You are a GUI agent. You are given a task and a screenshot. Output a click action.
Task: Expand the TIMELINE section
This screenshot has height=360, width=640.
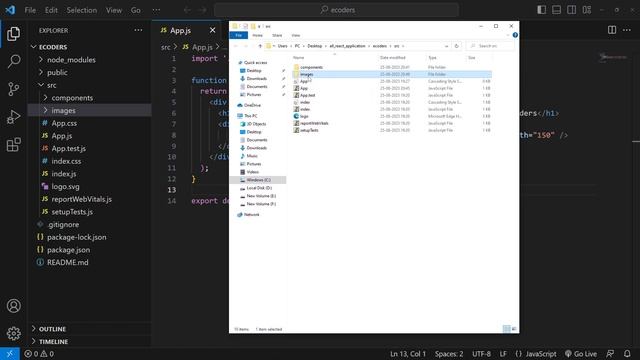(x=90, y=342)
